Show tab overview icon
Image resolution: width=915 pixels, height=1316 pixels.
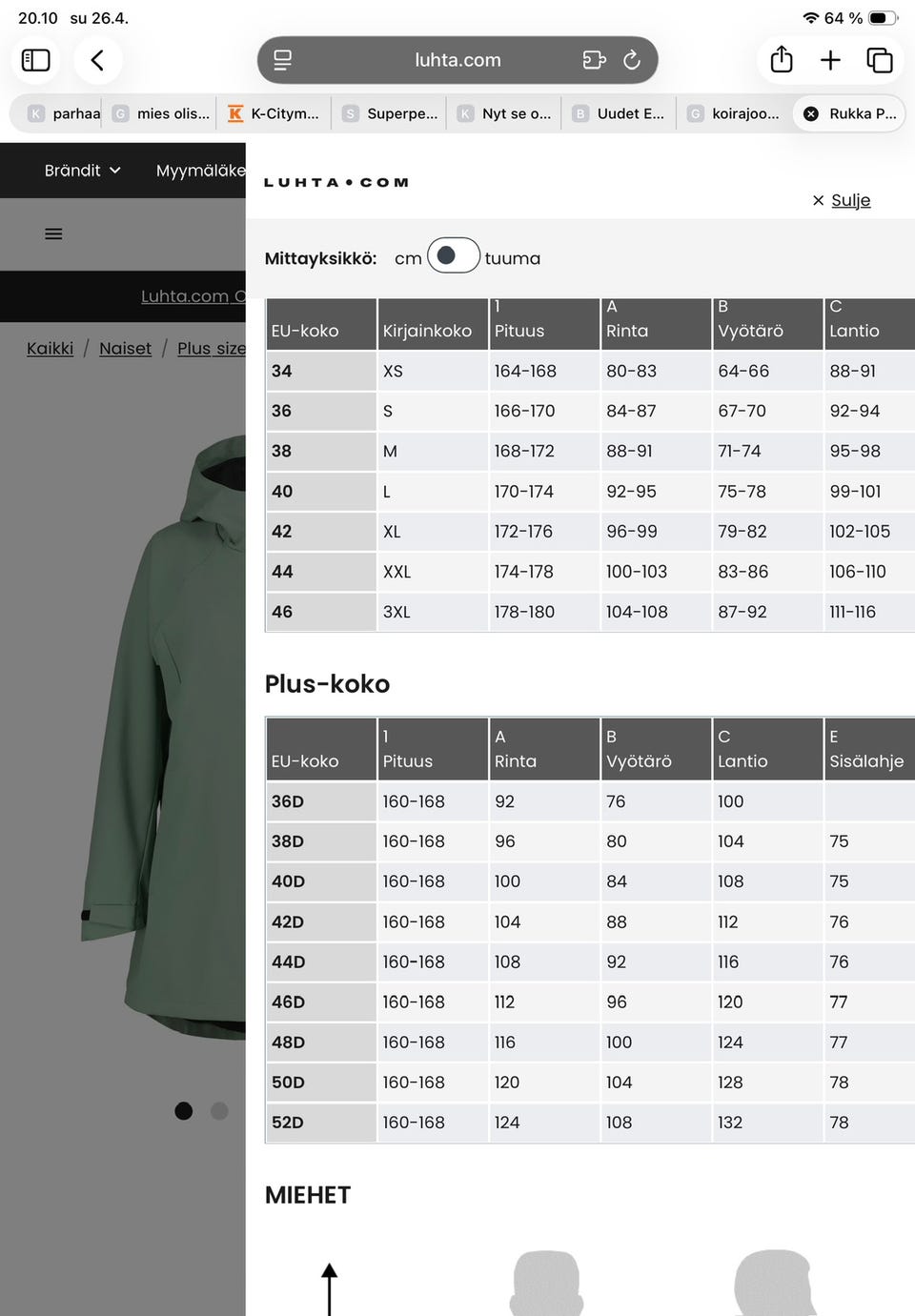pyautogui.click(x=880, y=60)
